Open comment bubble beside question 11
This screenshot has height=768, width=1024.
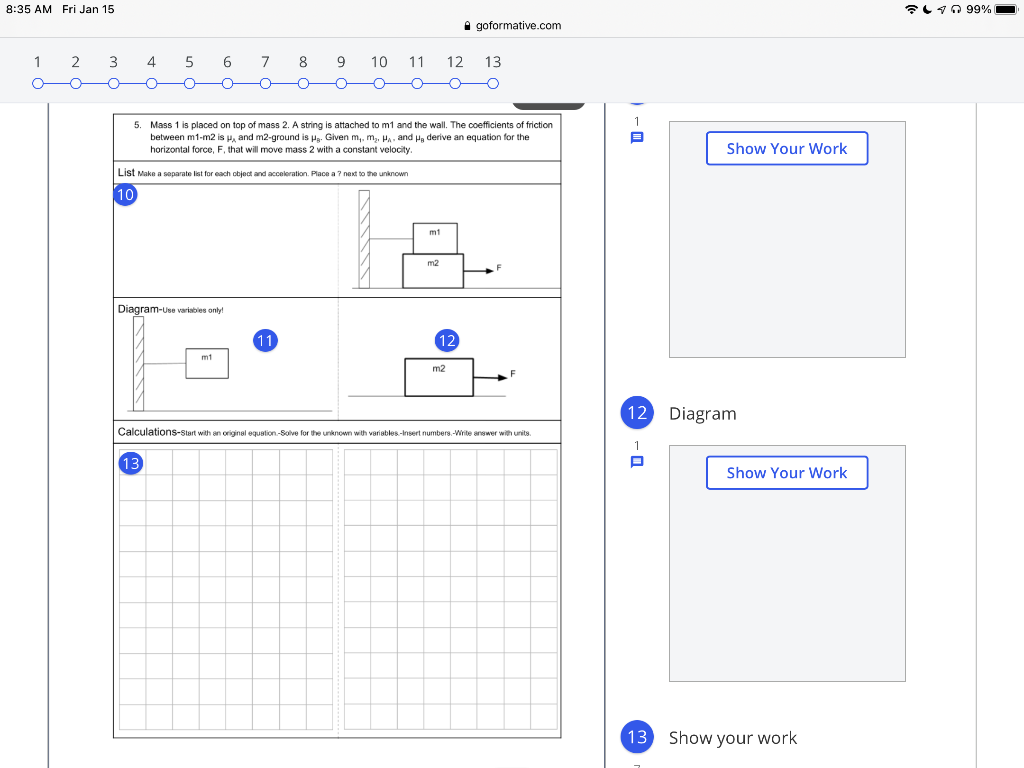[x=636, y=137]
